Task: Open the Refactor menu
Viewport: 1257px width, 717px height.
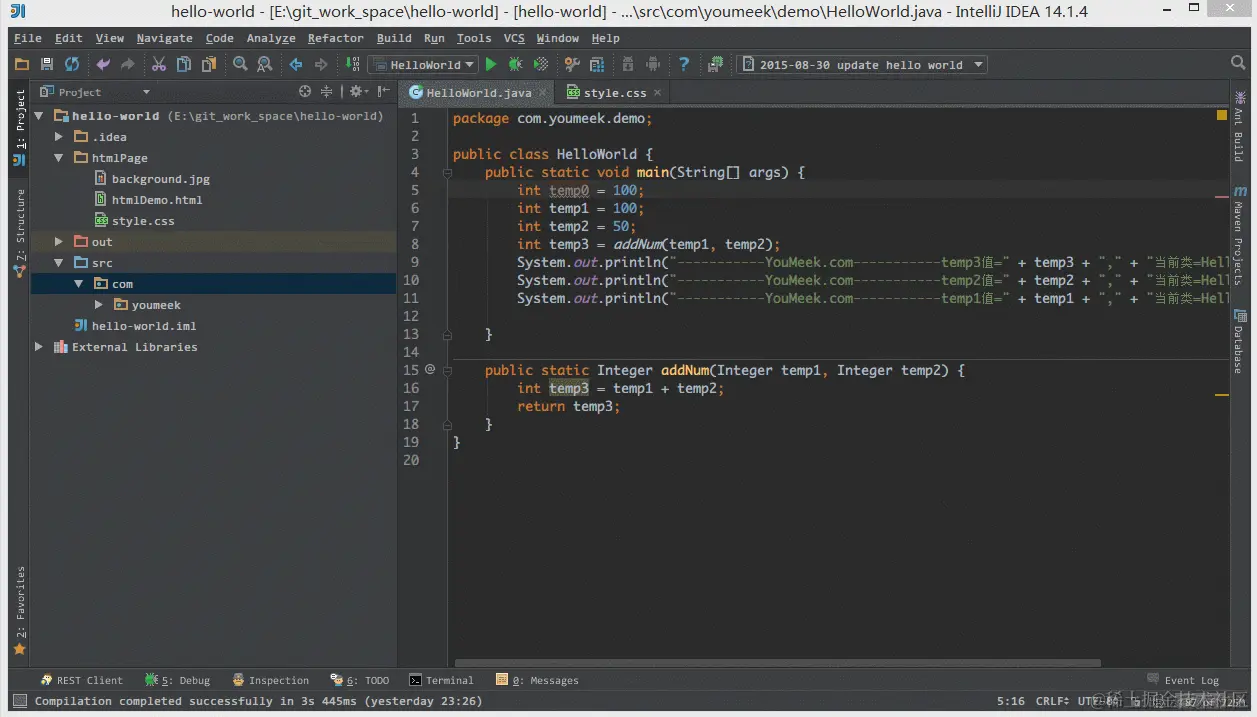Action: tap(335, 38)
